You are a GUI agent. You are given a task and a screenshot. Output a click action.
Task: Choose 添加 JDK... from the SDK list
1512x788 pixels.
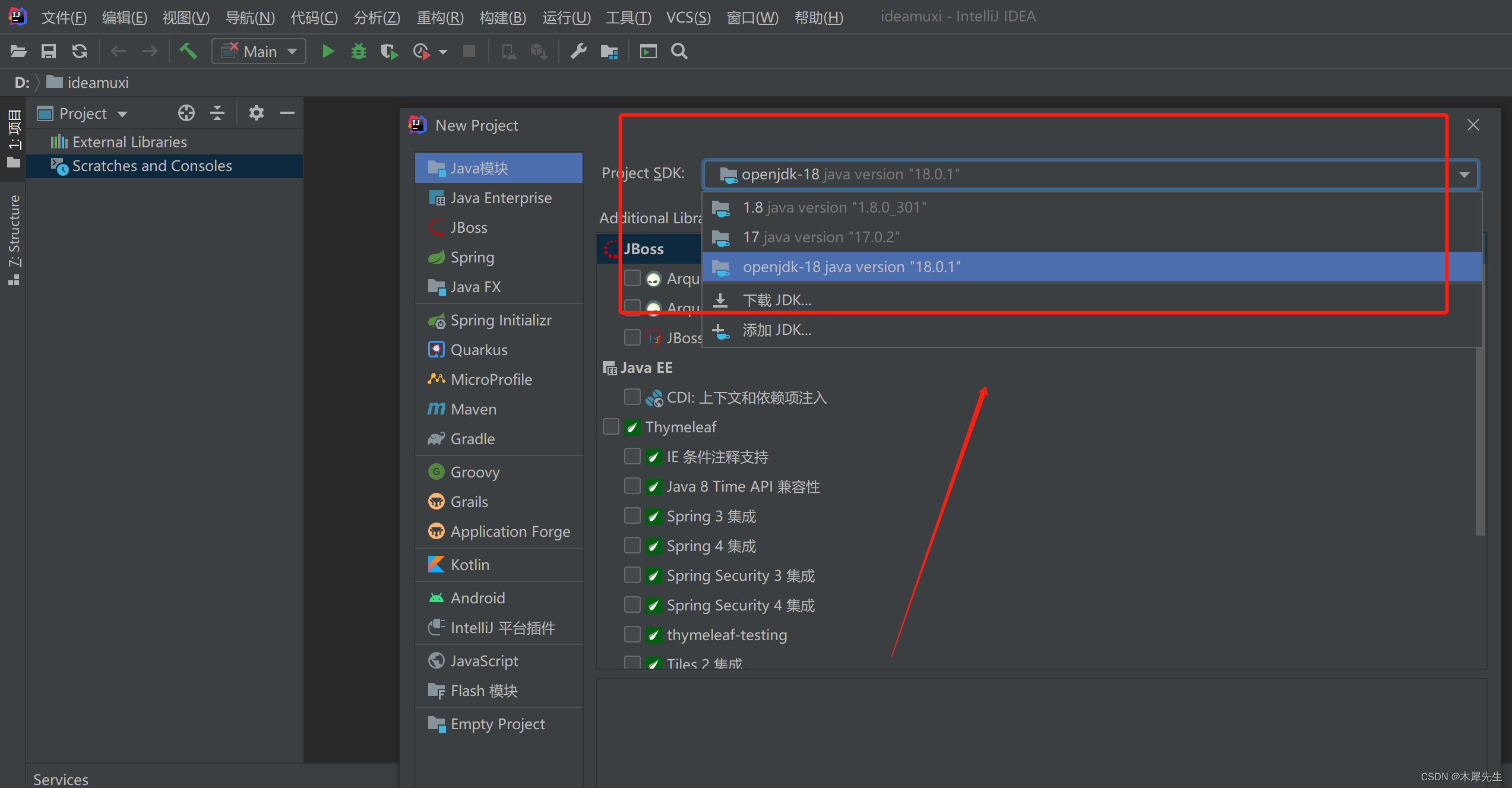[x=776, y=330]
